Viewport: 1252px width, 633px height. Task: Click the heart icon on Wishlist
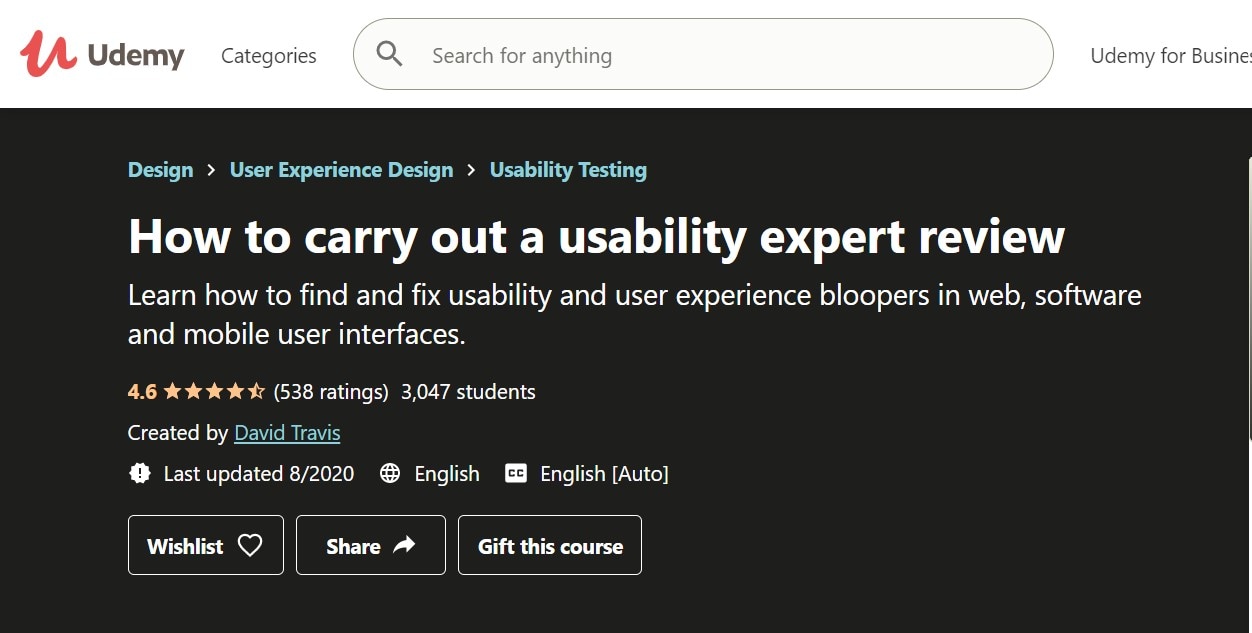(x=250, y=545)
